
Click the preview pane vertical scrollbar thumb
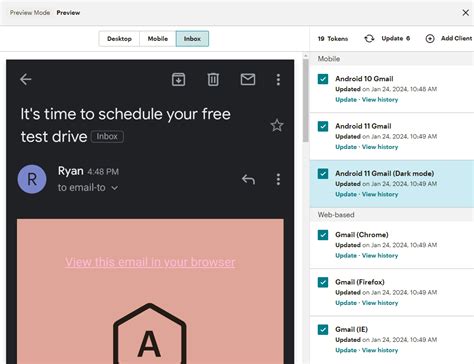click(x=306, y=100)
